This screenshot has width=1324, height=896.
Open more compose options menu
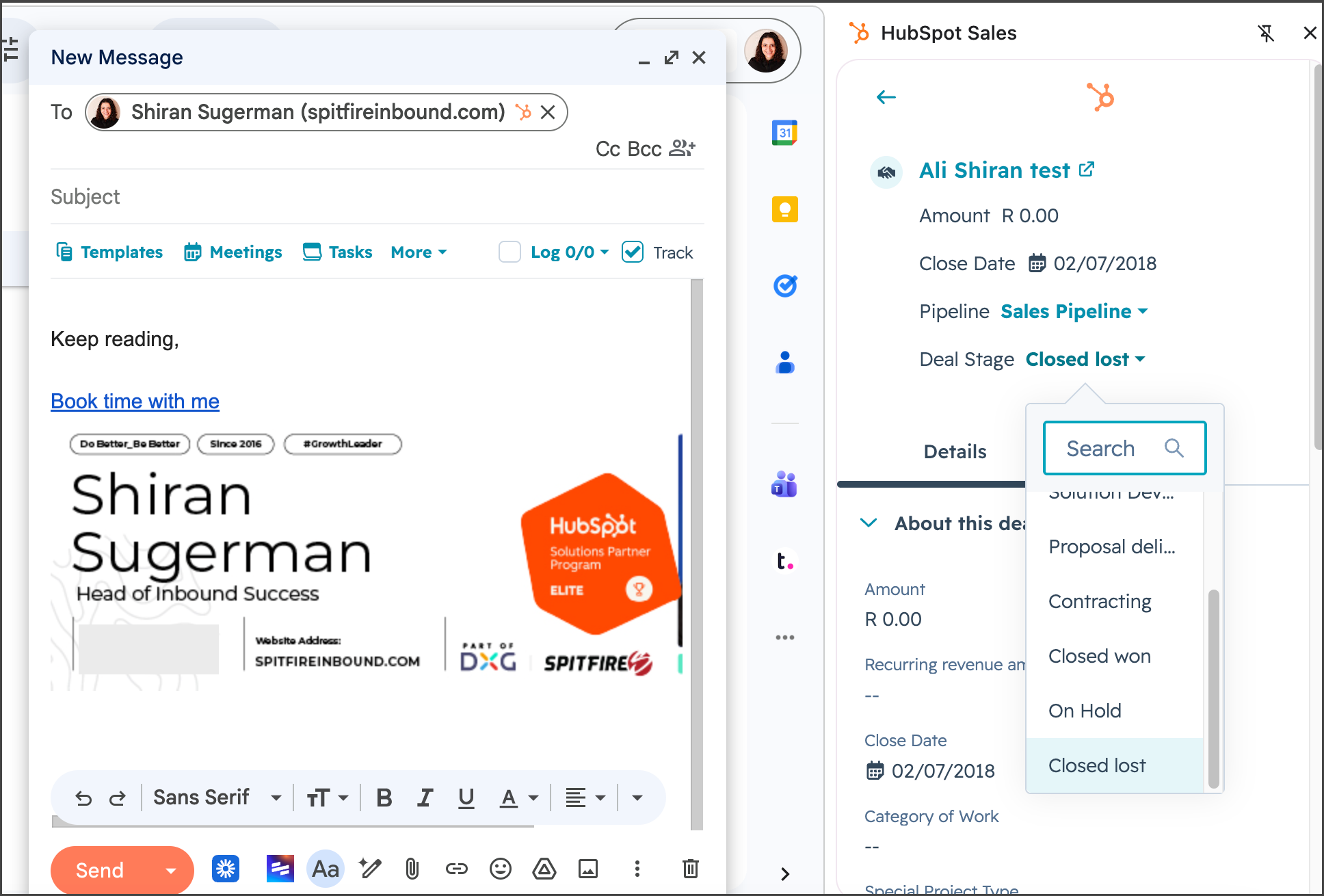(x=637, y=869)
